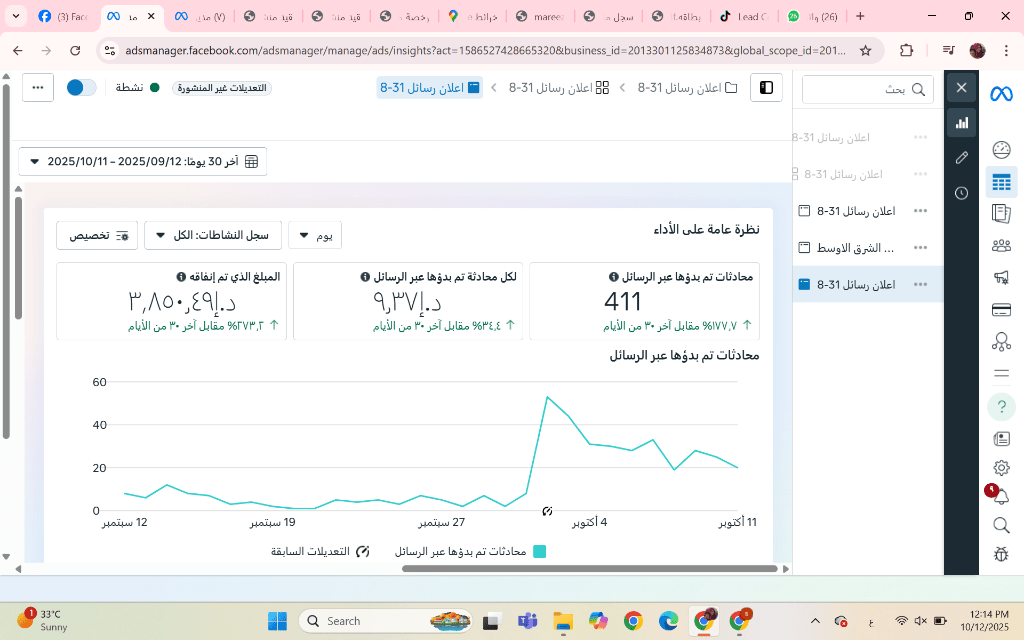
Task: Expand the activity history dropdown
Action: click(x=212, y=235)
